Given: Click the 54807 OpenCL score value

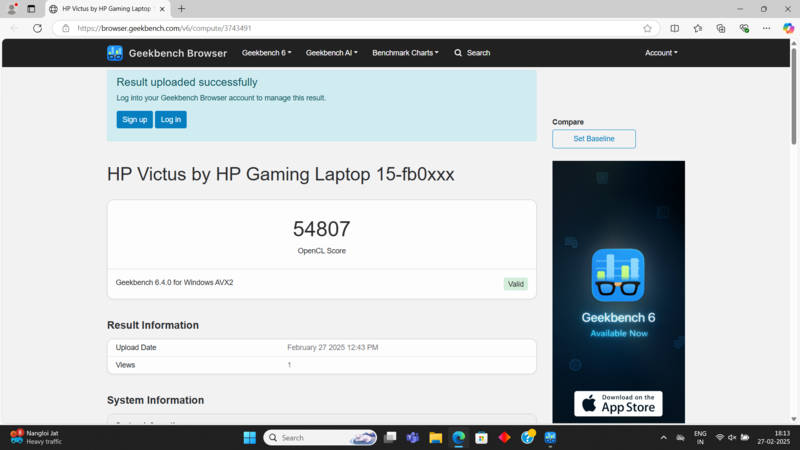Looking at the screenshot, I should coord(321,229).
